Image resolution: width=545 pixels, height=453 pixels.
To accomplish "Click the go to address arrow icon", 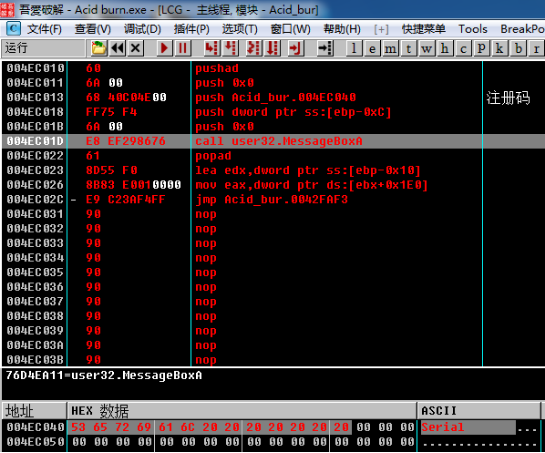I will tap(325, 48).
